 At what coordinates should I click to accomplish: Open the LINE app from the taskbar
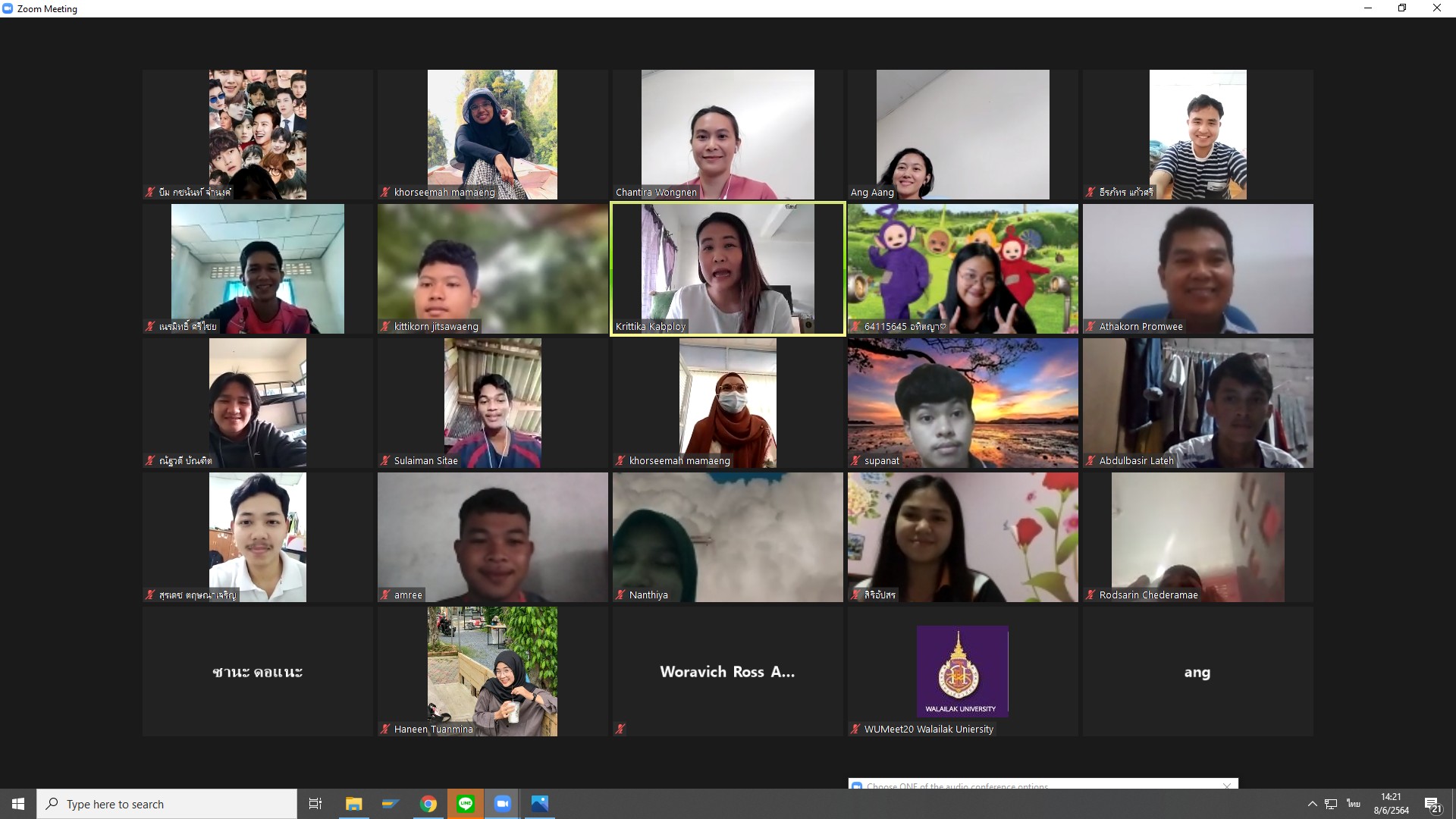click(466, 804)
